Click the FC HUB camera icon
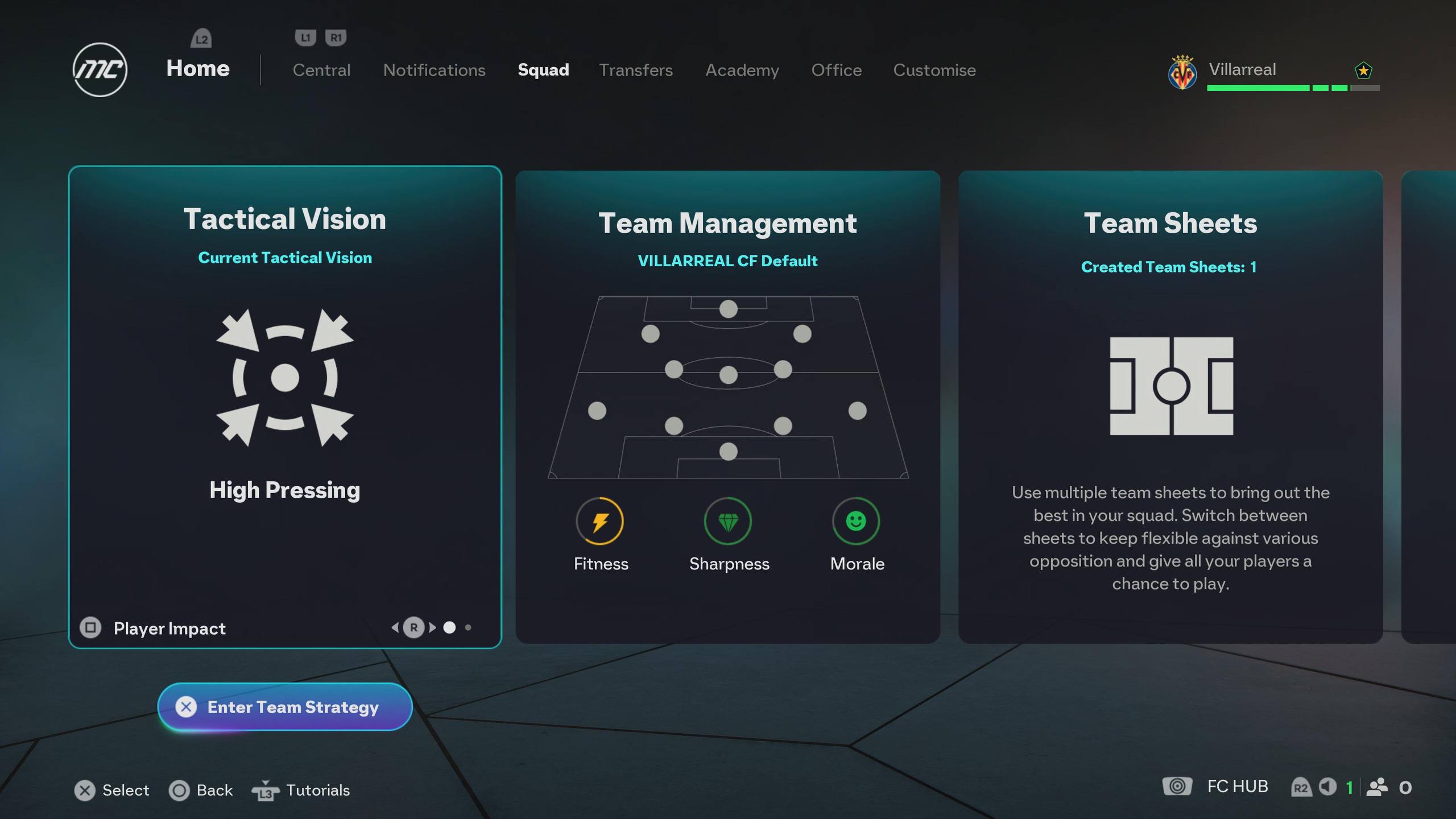1456x819 pixels. coord(1177,786)
